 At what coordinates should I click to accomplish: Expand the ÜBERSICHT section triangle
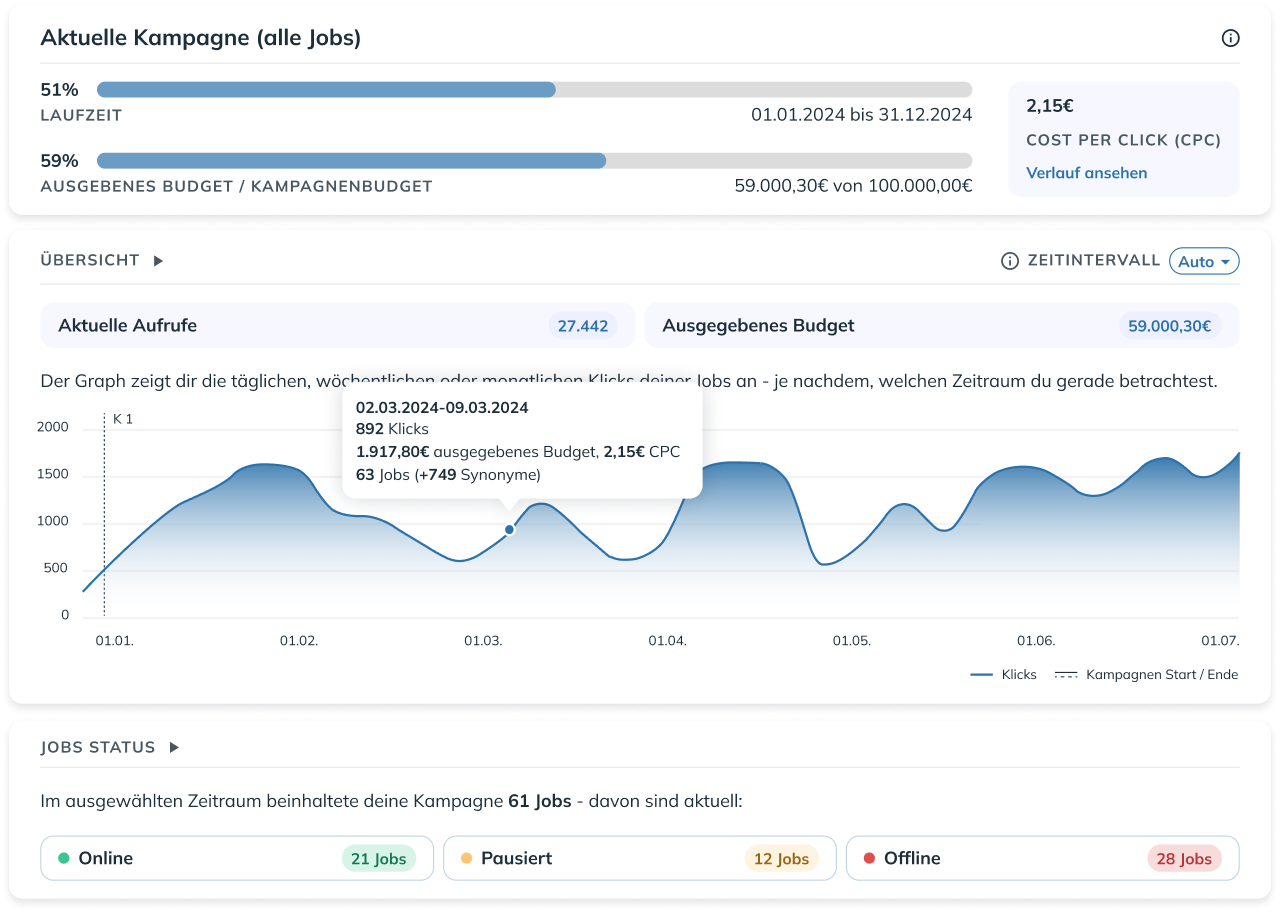tap(158, 261)
